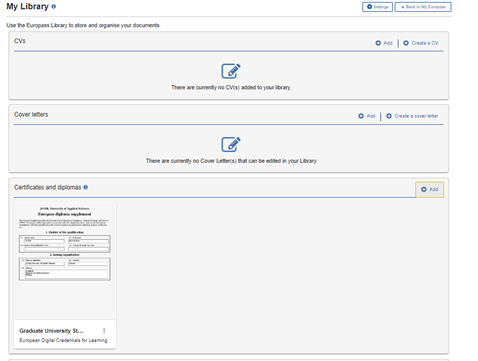Click the info icon beside My Library
The image size is (478, 361).
click(x=54, y=6)
